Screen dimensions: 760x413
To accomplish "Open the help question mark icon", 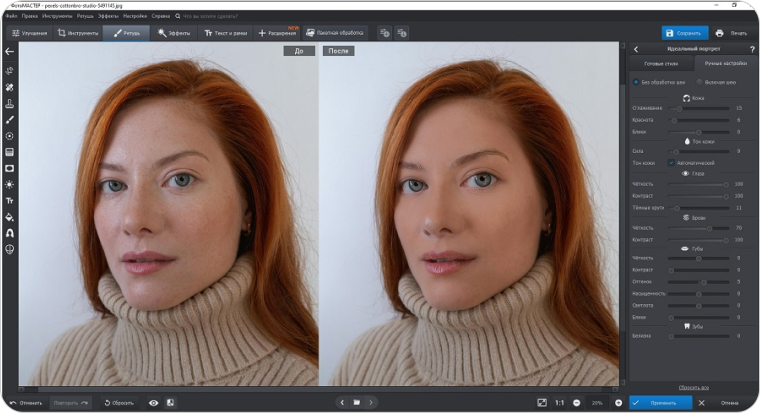I will point(752,49).
